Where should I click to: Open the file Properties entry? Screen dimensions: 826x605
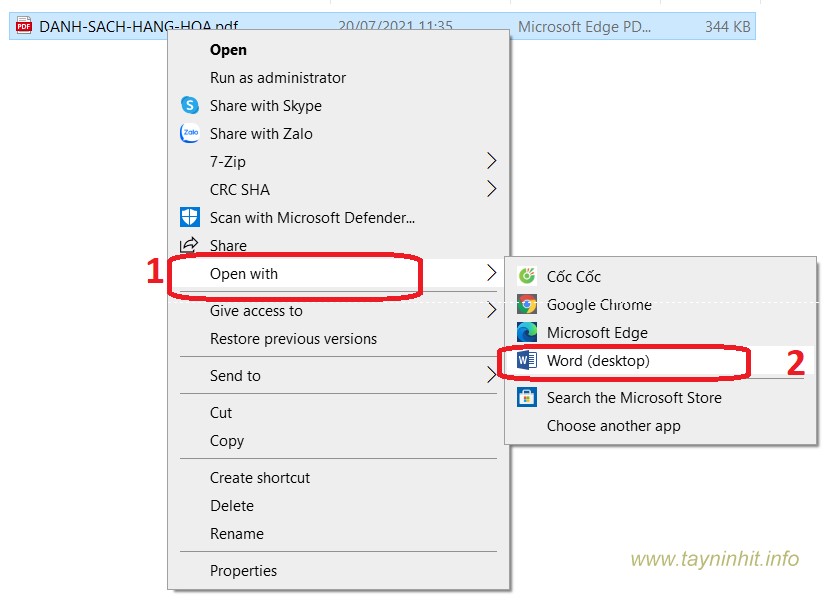243,570
